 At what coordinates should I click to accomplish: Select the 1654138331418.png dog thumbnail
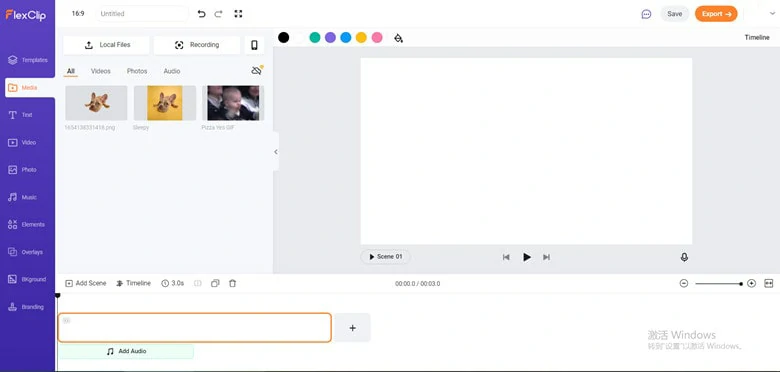(x=96, y=103)
